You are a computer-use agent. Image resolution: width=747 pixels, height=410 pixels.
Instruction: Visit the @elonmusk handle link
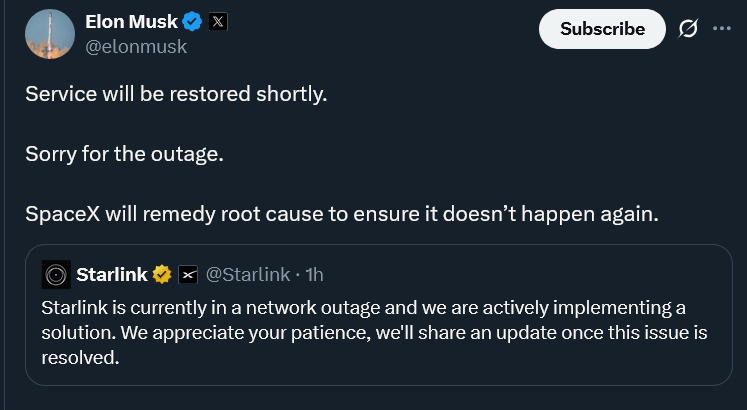coord(135,46)
